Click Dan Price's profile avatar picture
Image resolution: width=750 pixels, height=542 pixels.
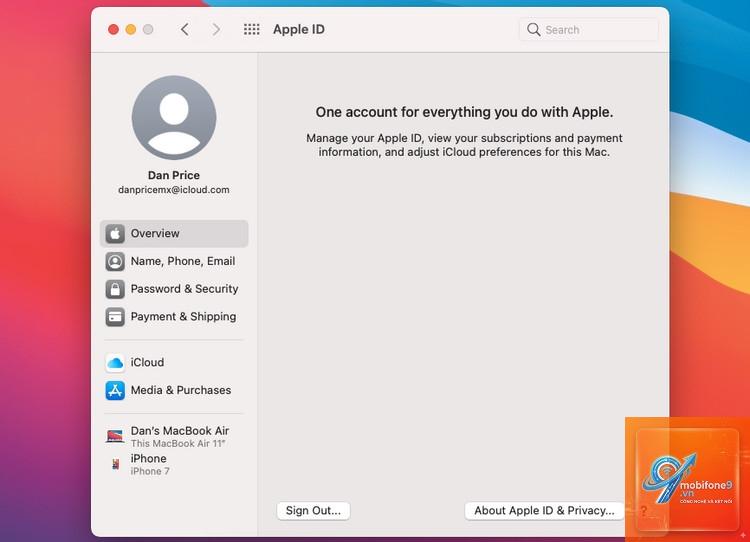tap(174, 118)
